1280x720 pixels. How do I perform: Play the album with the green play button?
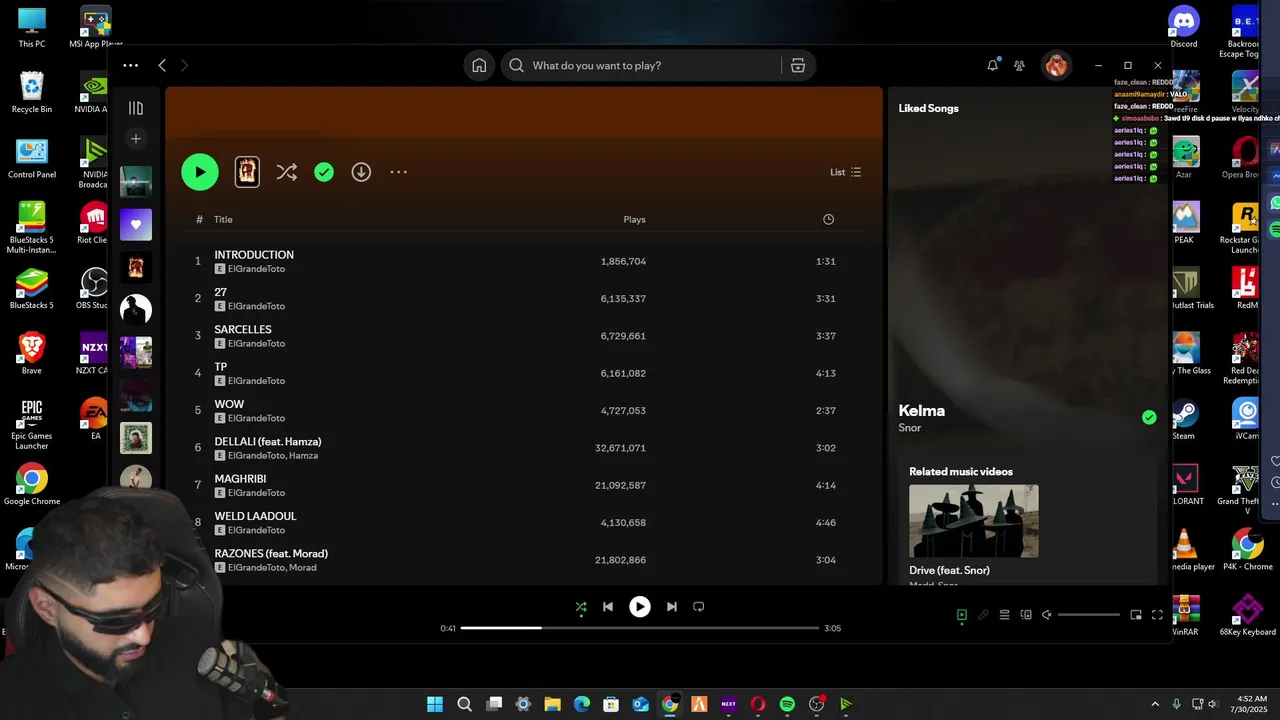point(200,172)
